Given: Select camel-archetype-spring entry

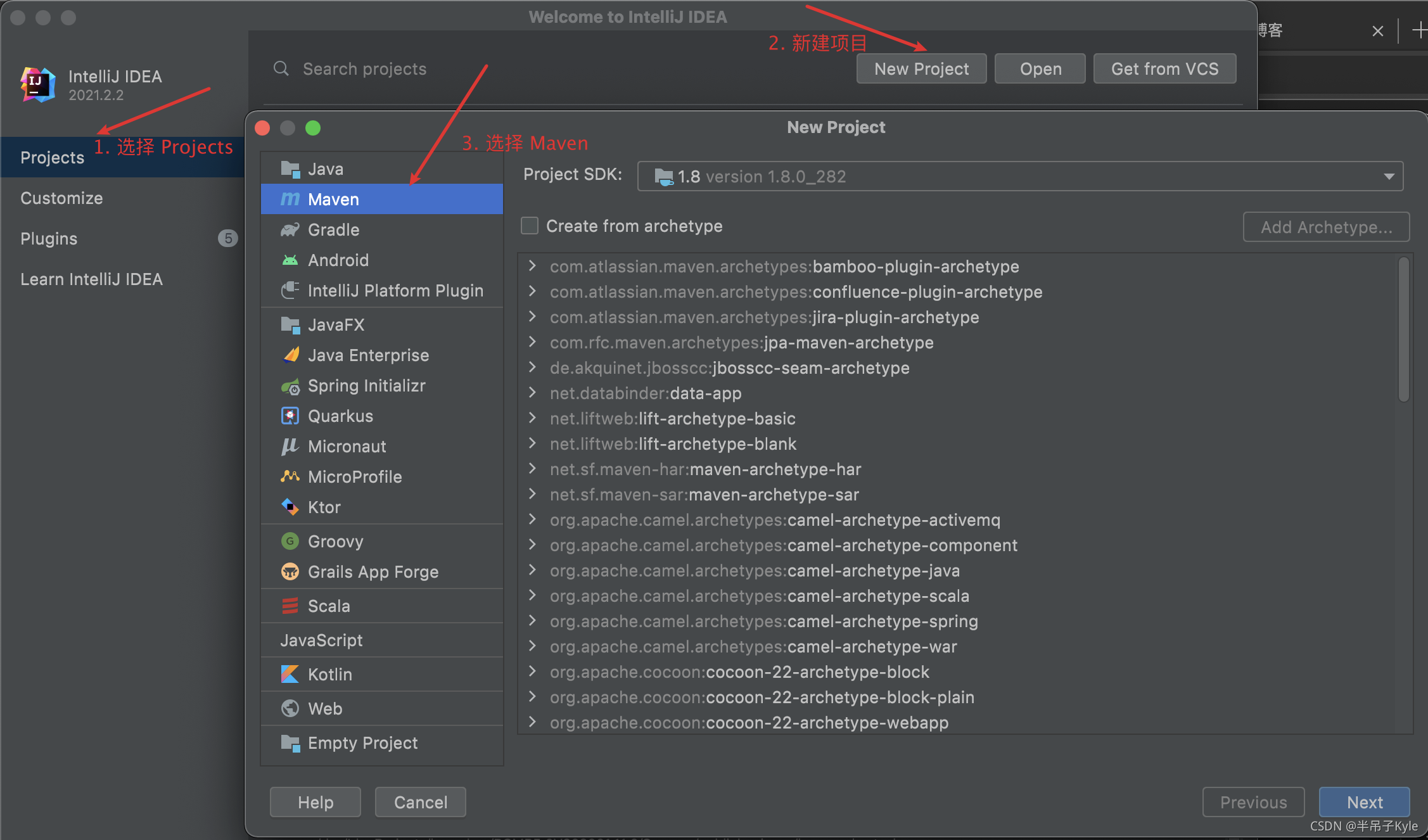Looking at the screenshot, I should 763,621.
